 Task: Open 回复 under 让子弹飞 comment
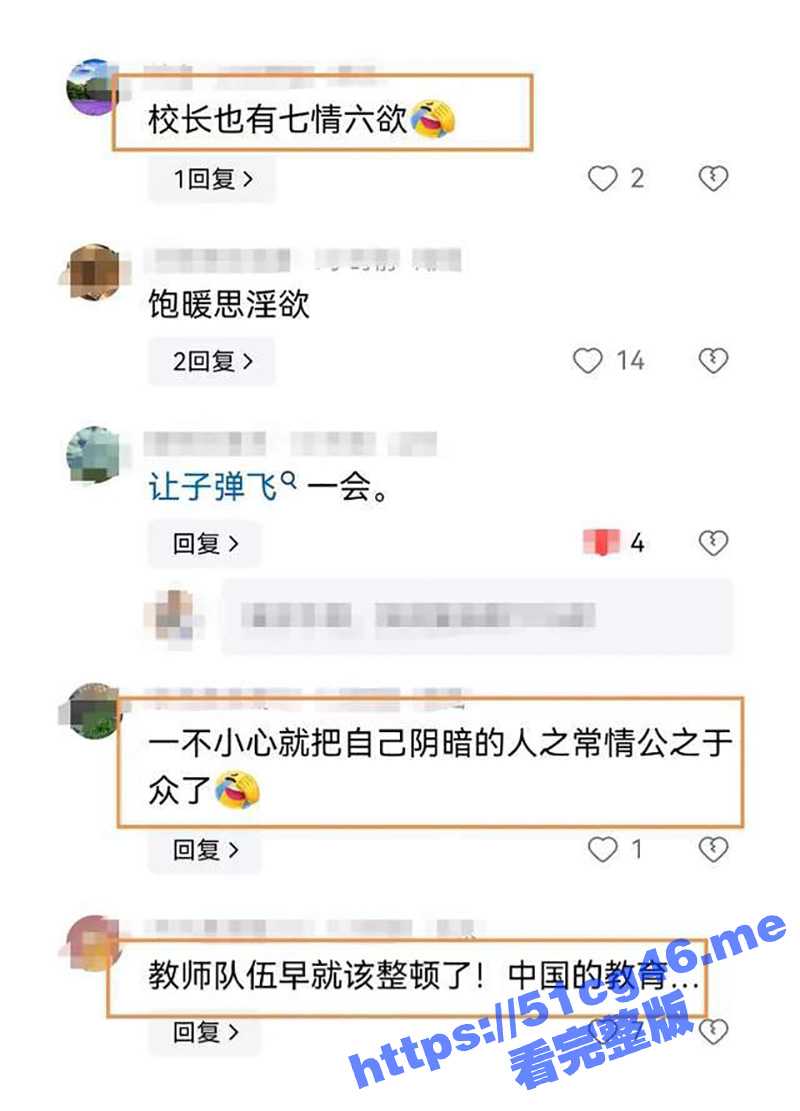[x=205, y=543]
